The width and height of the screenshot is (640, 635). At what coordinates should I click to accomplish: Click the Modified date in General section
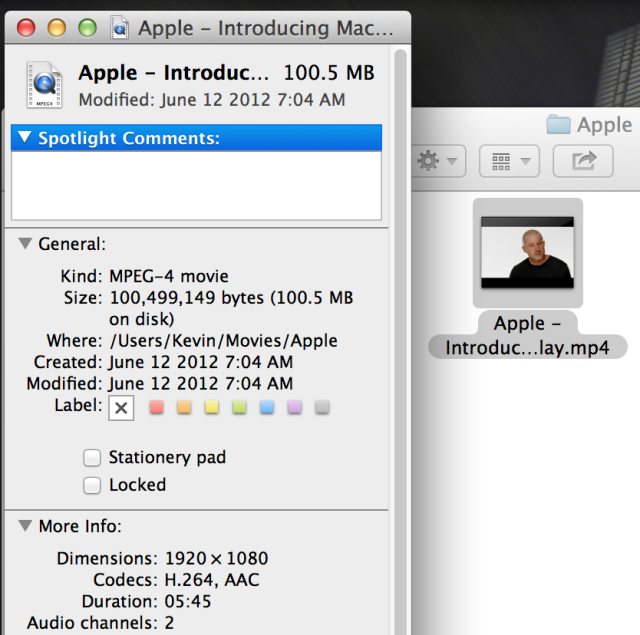201,384
